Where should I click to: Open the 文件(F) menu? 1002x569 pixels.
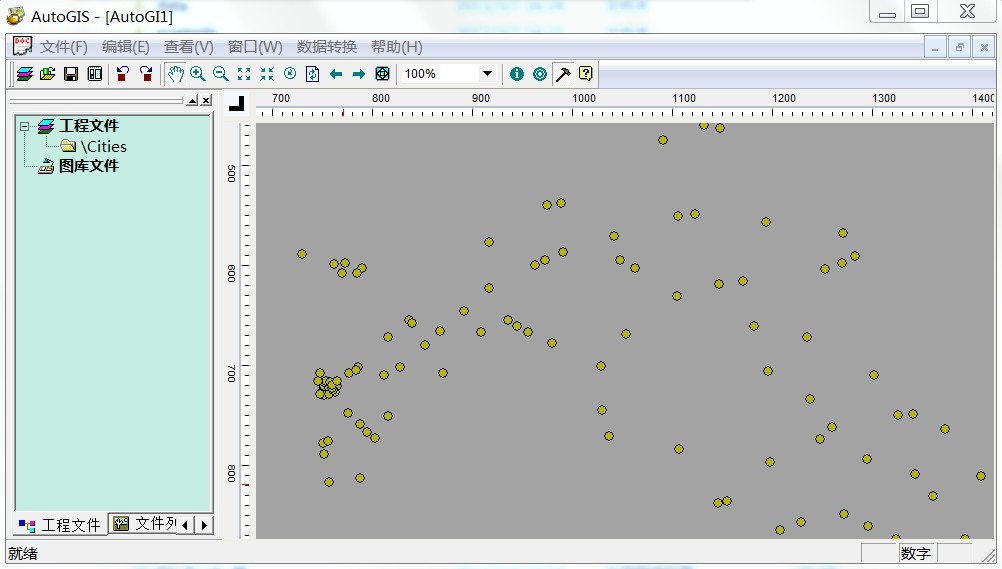(64, 47)
